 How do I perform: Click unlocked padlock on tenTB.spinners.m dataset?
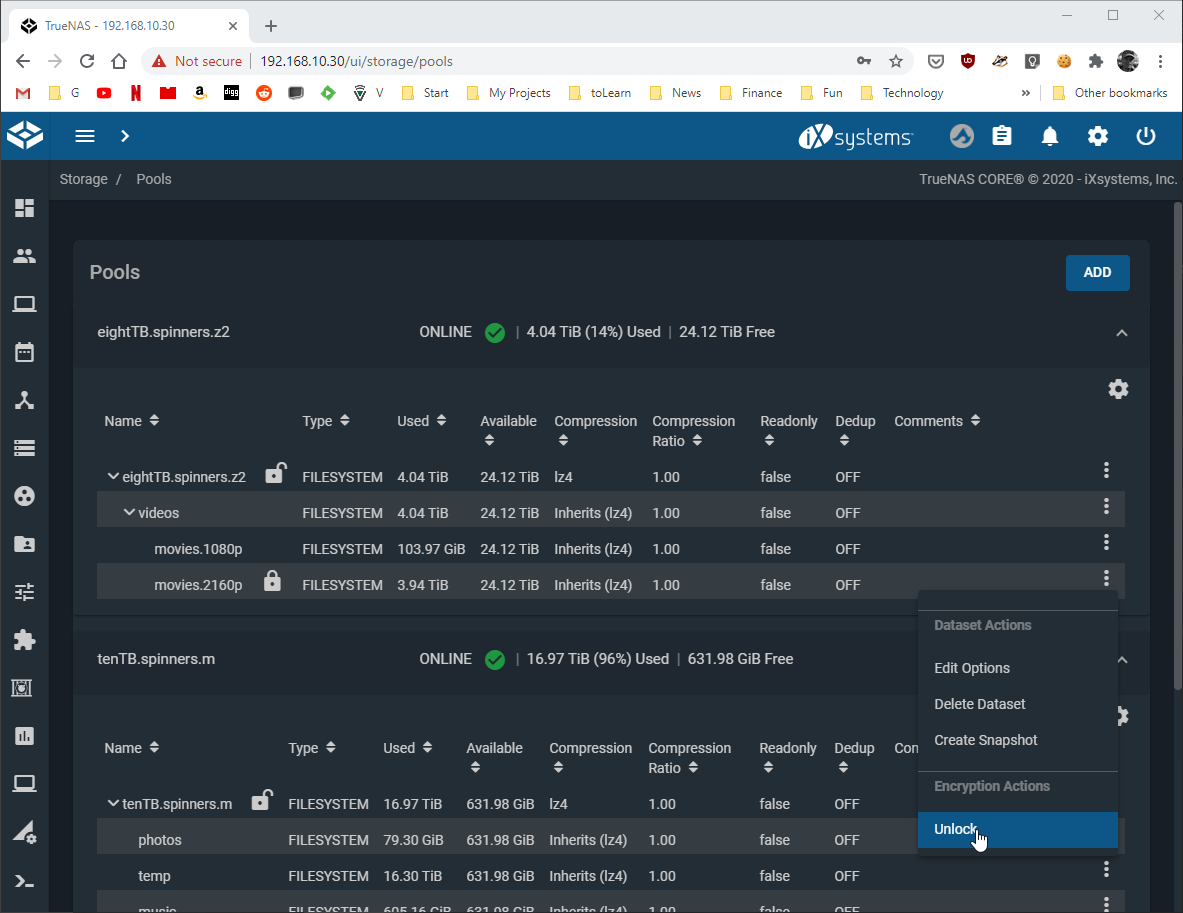pyautogui.click(x=261, y=800)
